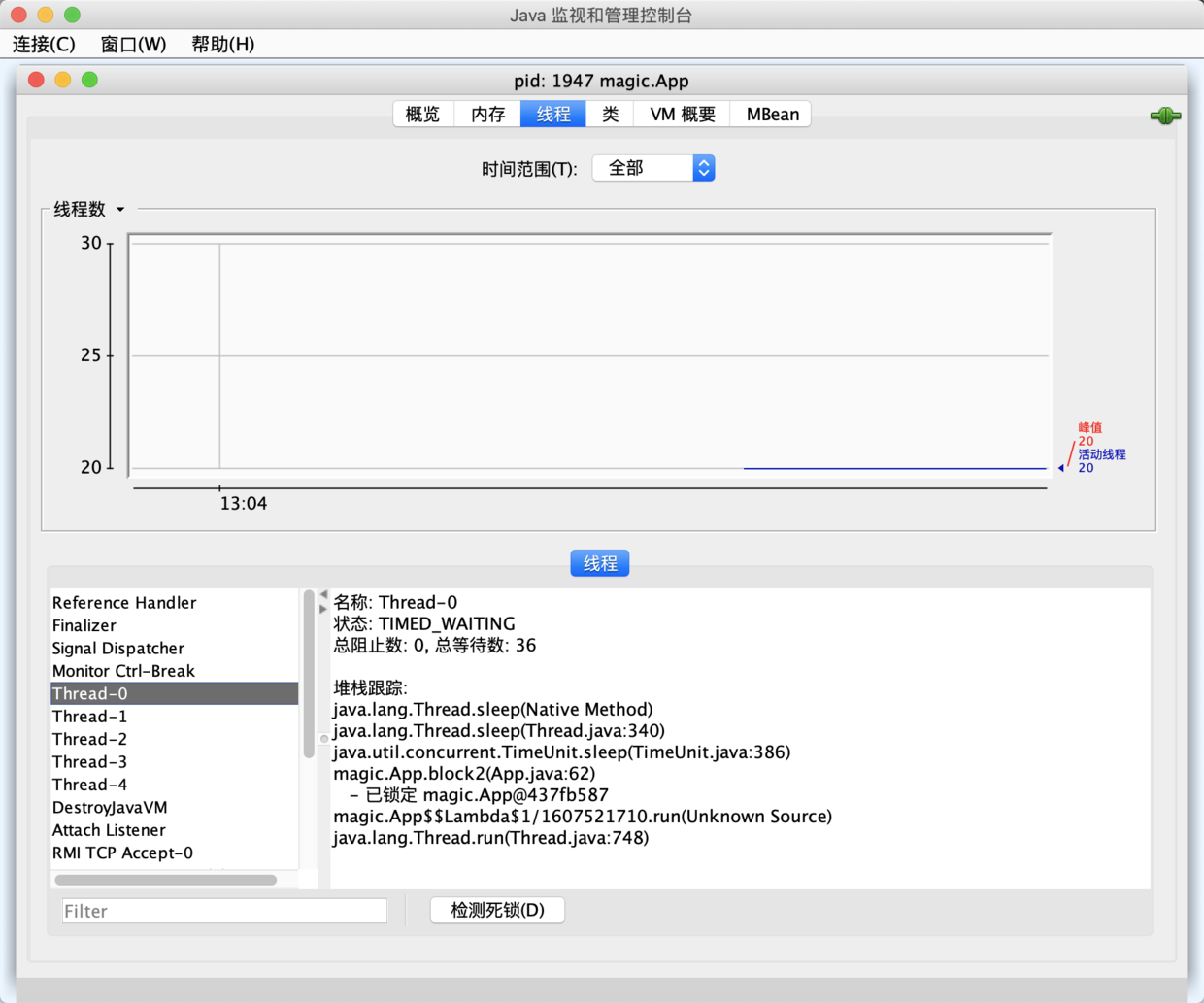Select Thread-0 in the thread list
1204x1003 pixels.
coord(174,693)
